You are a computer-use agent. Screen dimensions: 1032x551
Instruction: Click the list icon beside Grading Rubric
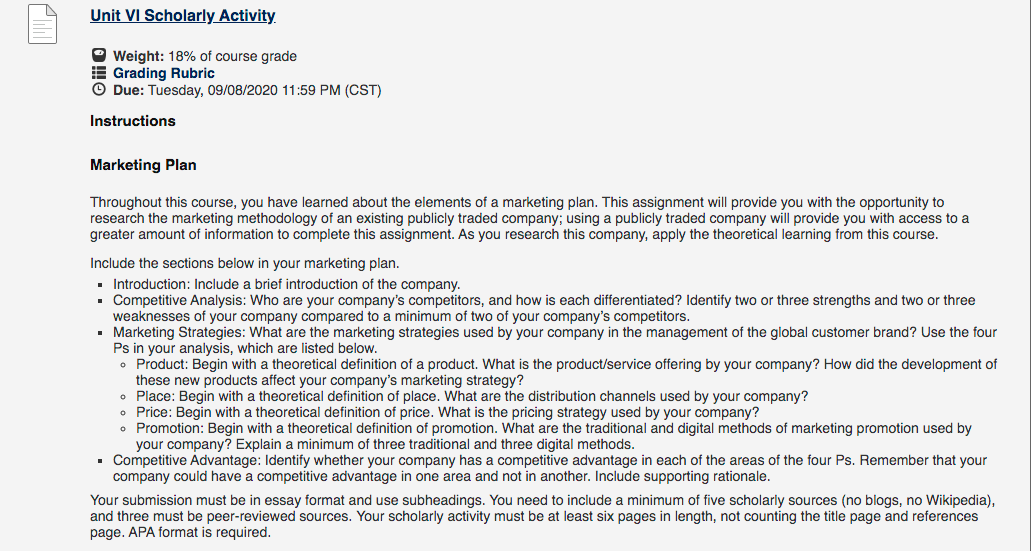99,72
